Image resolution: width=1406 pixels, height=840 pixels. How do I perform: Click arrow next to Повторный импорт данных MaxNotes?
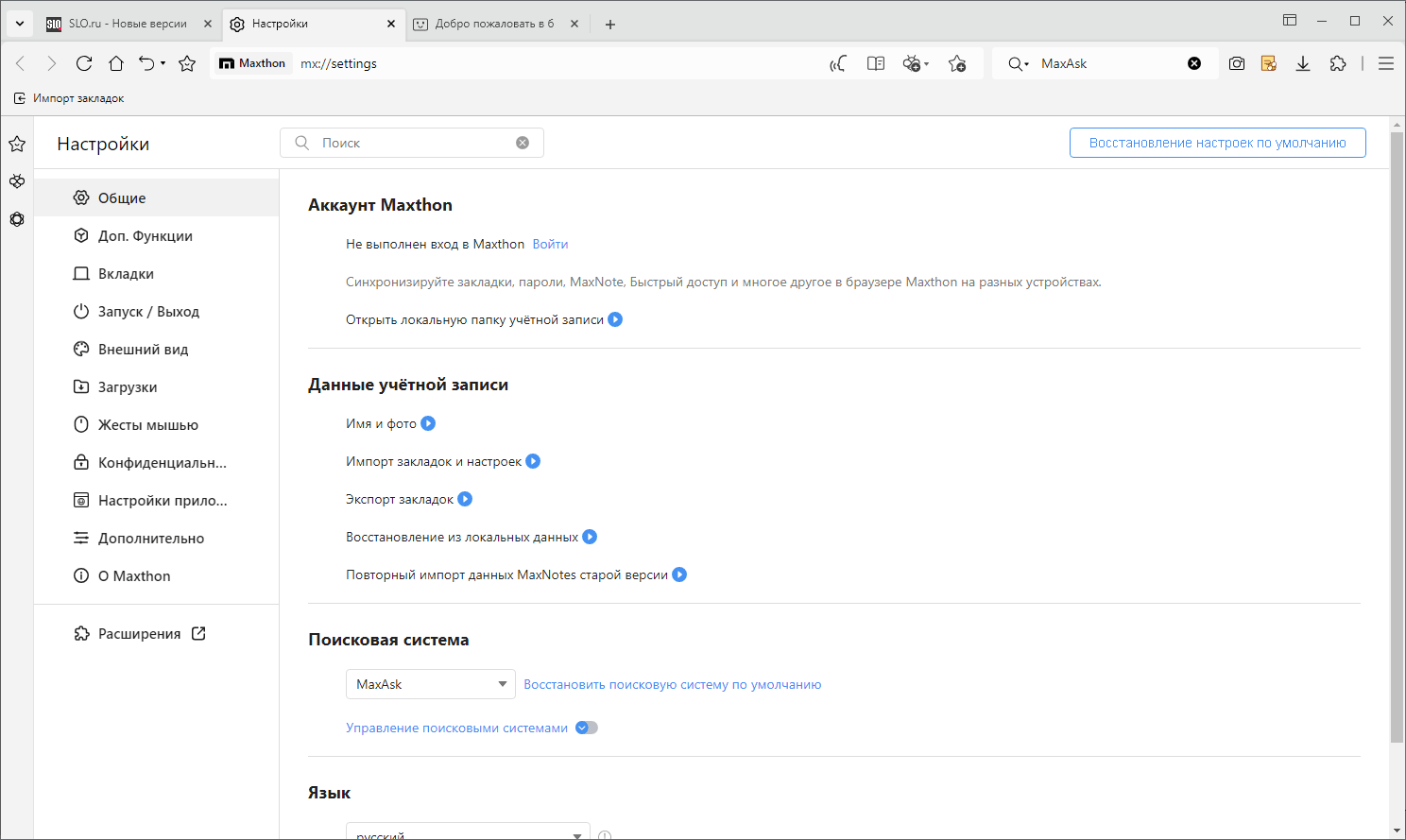[x=679, y=574]
